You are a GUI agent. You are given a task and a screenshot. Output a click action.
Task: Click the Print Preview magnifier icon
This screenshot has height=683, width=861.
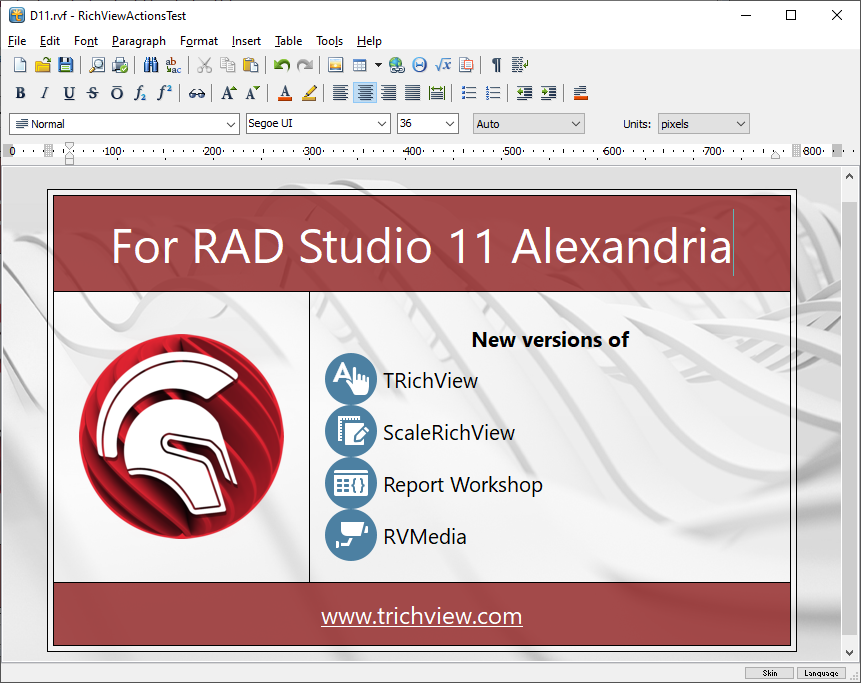(x=97, y=66)
